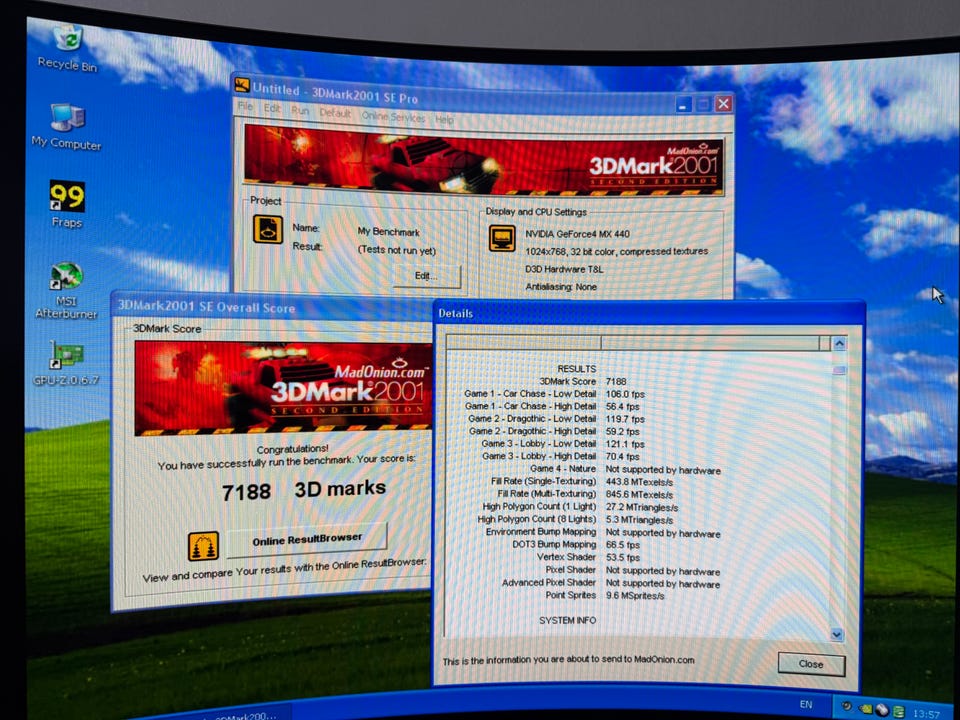Viewport: 960px width, 720px height.
Task: Select the Game 2 - Dragothic - Low Detail row
Action: tap(557, 419)
